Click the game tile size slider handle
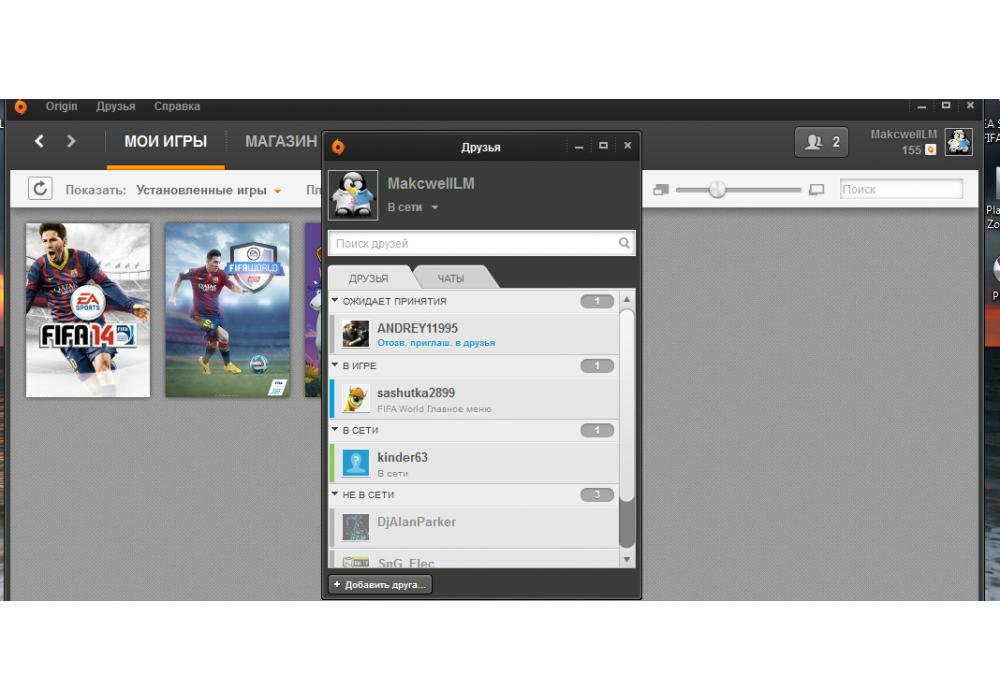 click(717, 189)
